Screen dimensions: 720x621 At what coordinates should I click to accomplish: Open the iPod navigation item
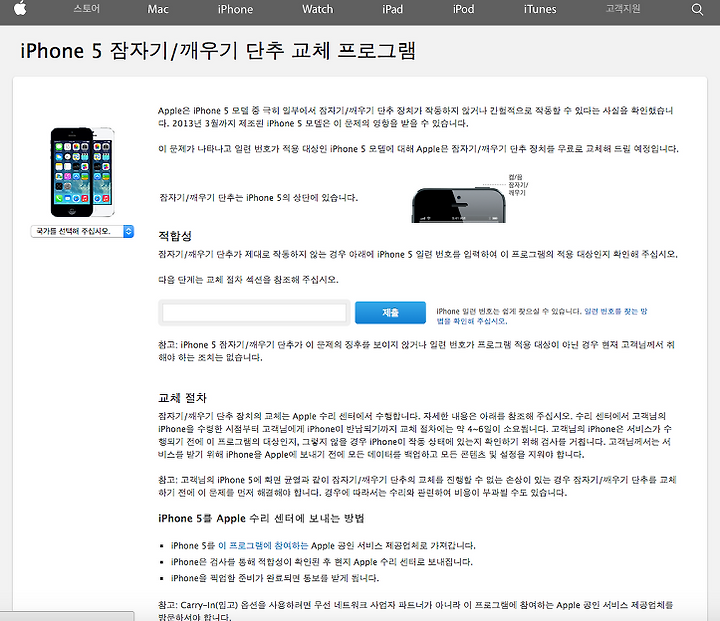click(463, 9)
